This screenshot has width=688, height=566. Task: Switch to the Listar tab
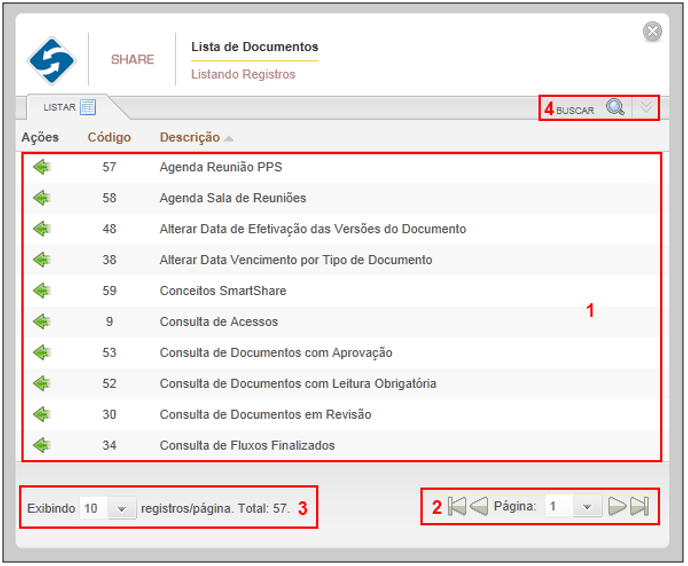point(68,108)
